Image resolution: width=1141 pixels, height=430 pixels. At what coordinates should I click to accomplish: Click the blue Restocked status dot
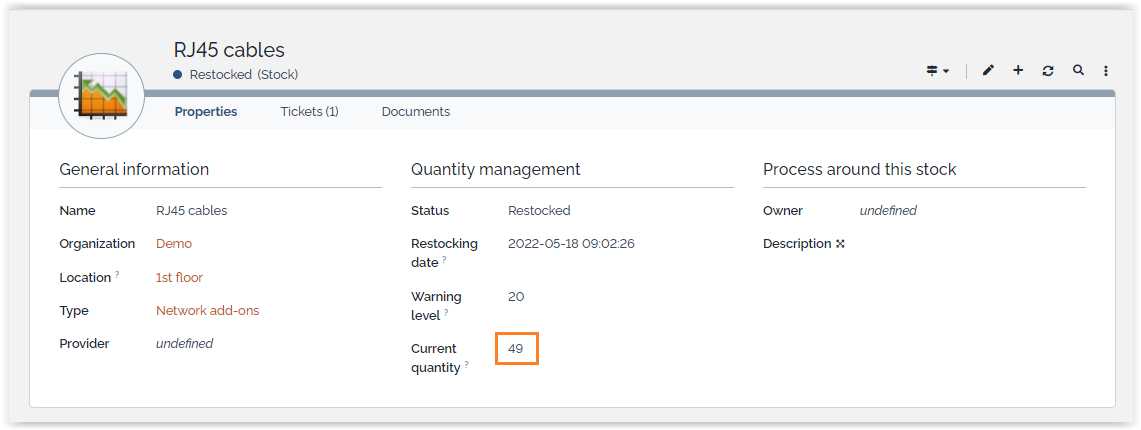(x=178, y=74)
